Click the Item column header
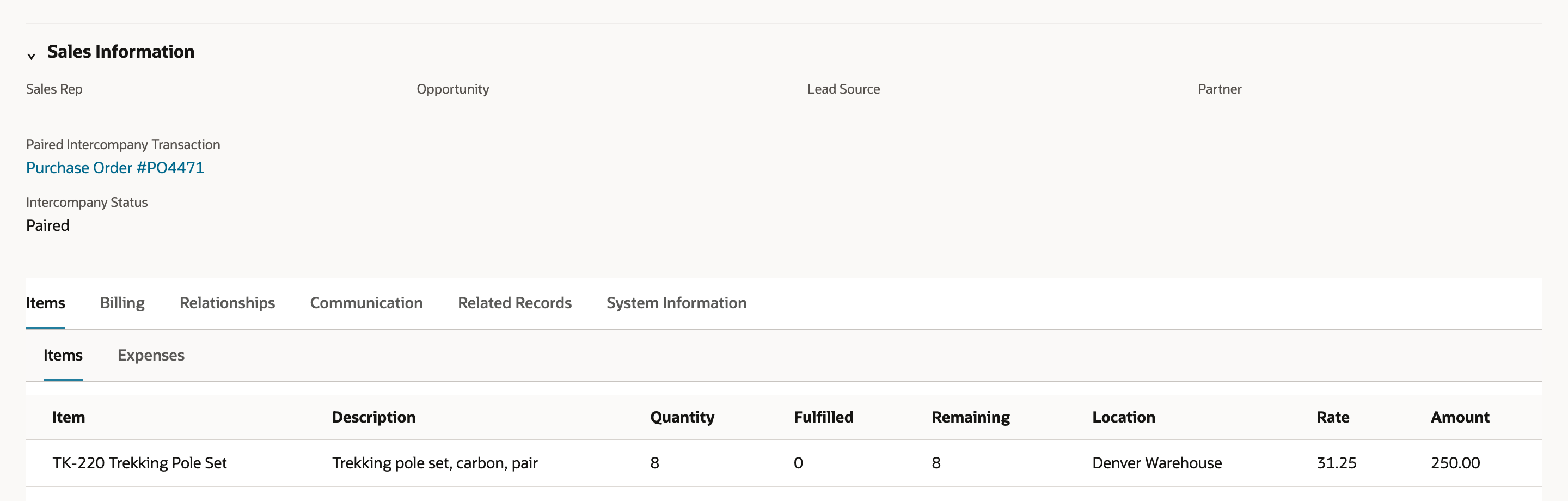1568x501 pixels. tap(69, 418)
